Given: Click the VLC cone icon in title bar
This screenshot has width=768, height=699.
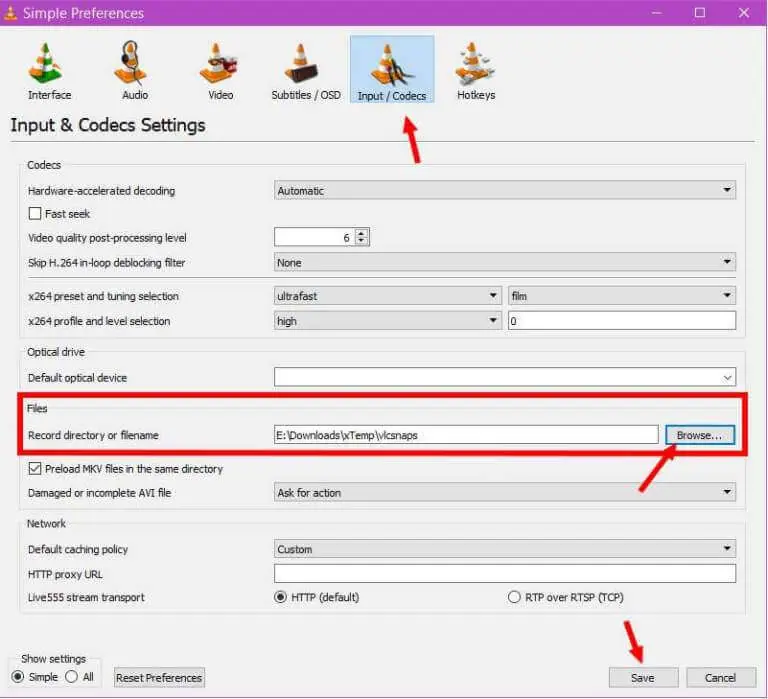Looking at the screenshot, I should pos(10,12).
